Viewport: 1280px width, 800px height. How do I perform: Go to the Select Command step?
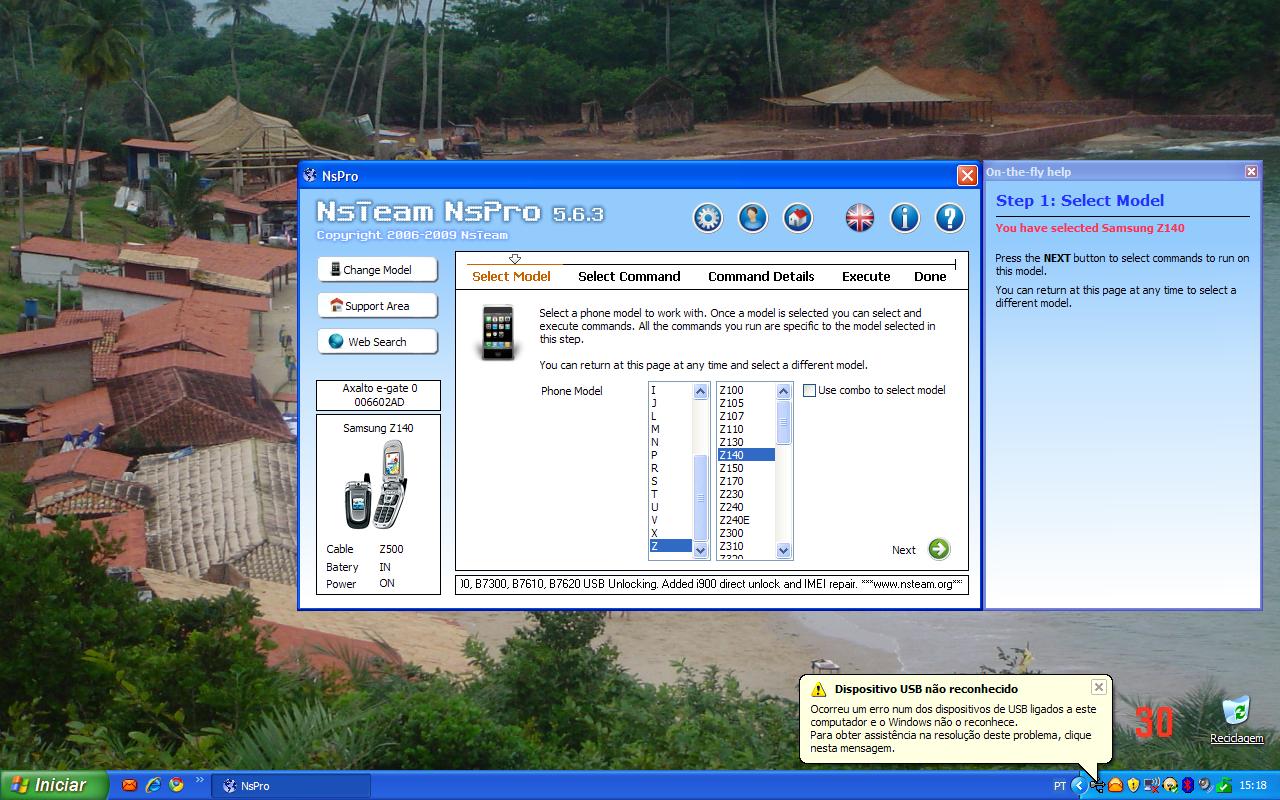(629, 276)
